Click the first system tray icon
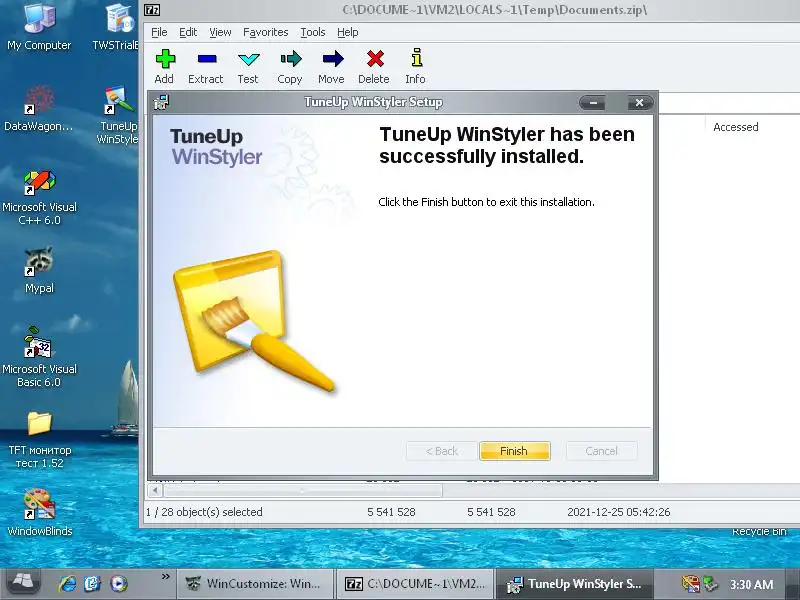 coord(690,584)
